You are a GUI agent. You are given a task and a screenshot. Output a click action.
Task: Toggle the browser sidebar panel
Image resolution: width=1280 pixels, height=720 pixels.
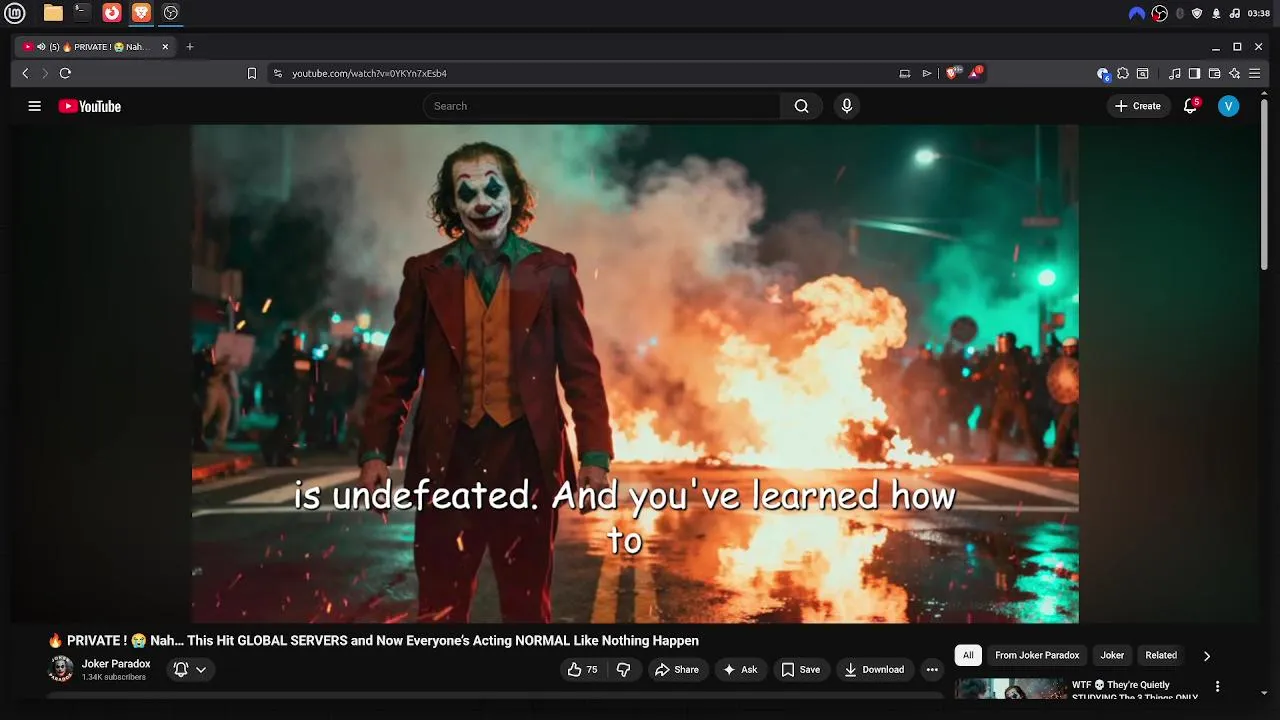(1194, 73)
